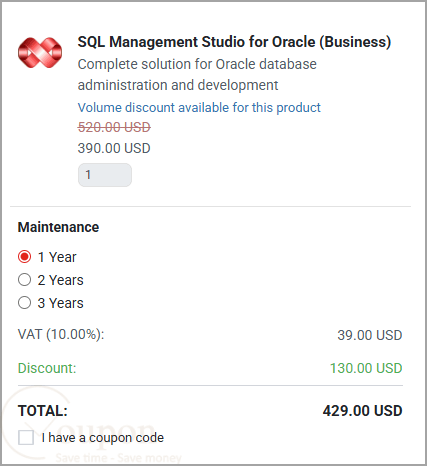The width and height of the screenshot is (427, 466).
Task: Click the VAT (10.00%) label
Action: tap(61, 334)
